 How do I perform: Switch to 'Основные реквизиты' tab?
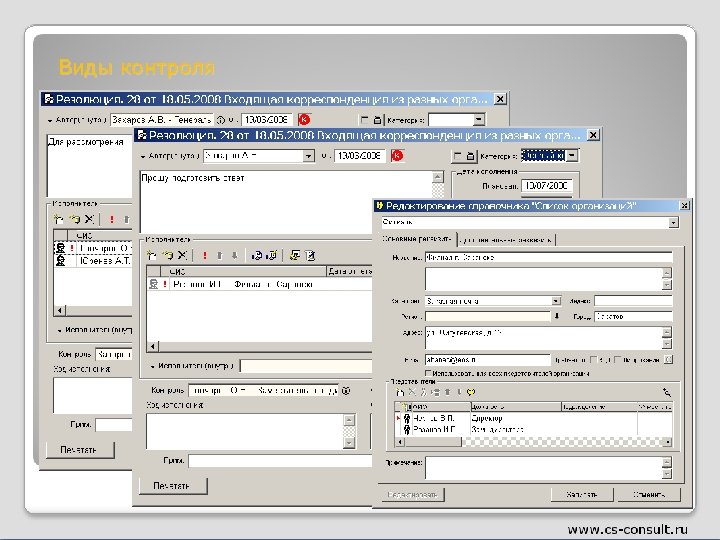(x=417, y=239)
